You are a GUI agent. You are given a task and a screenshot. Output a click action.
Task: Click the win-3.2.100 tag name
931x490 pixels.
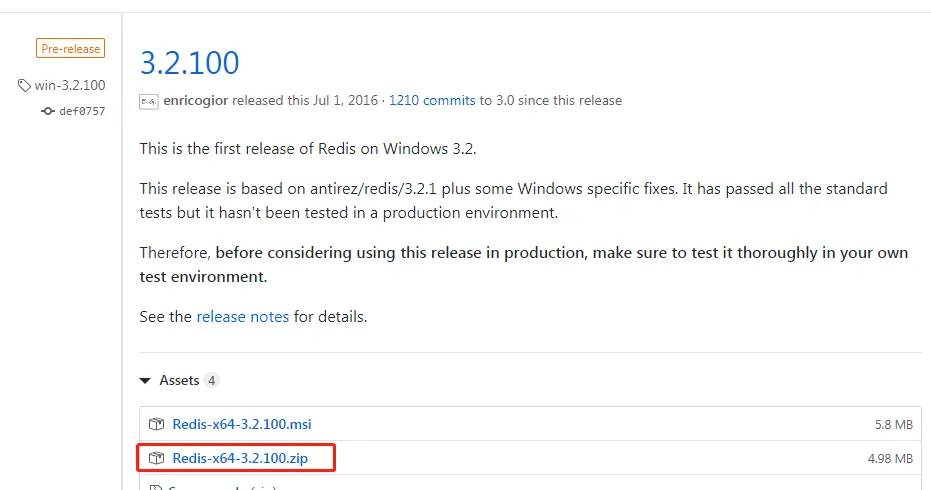pos(70,85)
